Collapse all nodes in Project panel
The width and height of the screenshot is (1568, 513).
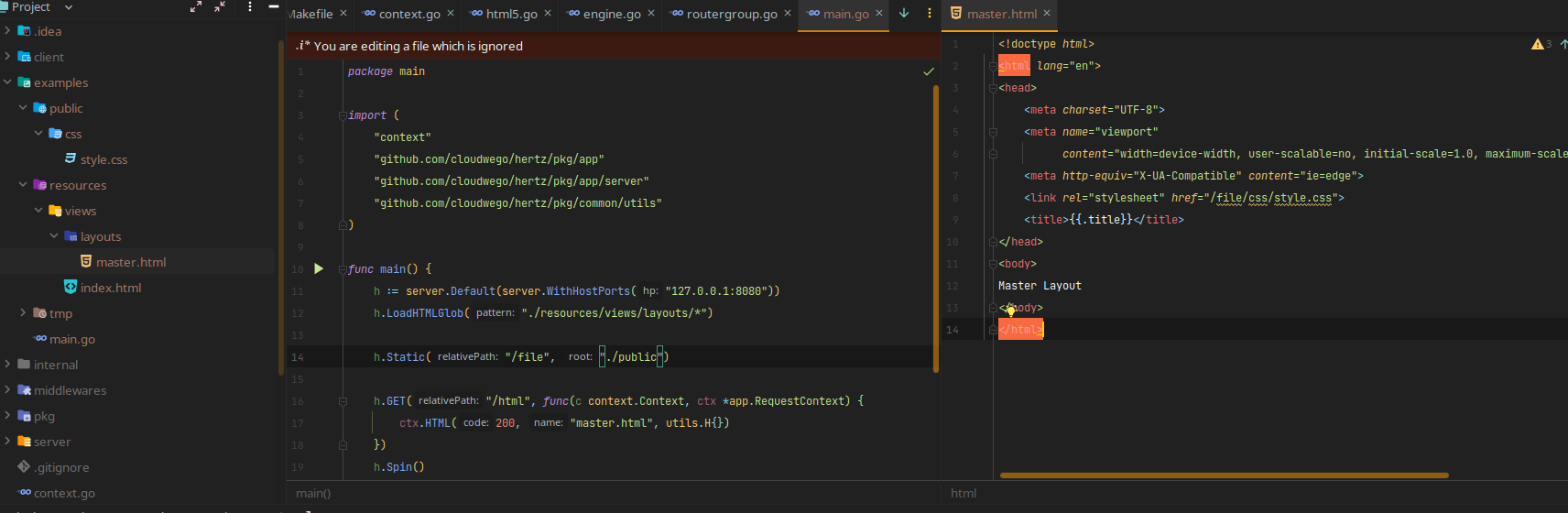point(220,6)
